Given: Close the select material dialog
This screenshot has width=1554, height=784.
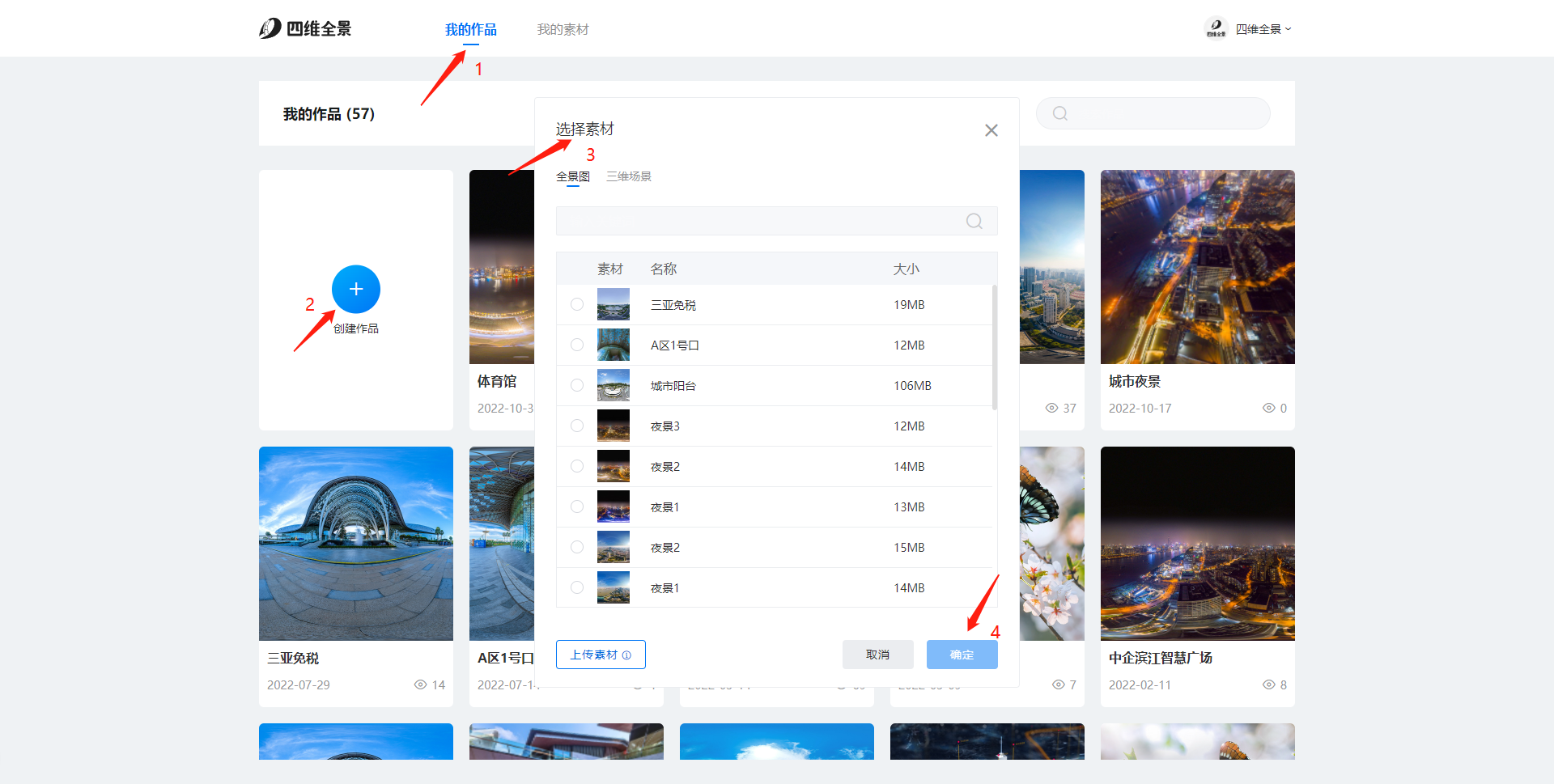Looking at the screenshot, I should 991,130.
